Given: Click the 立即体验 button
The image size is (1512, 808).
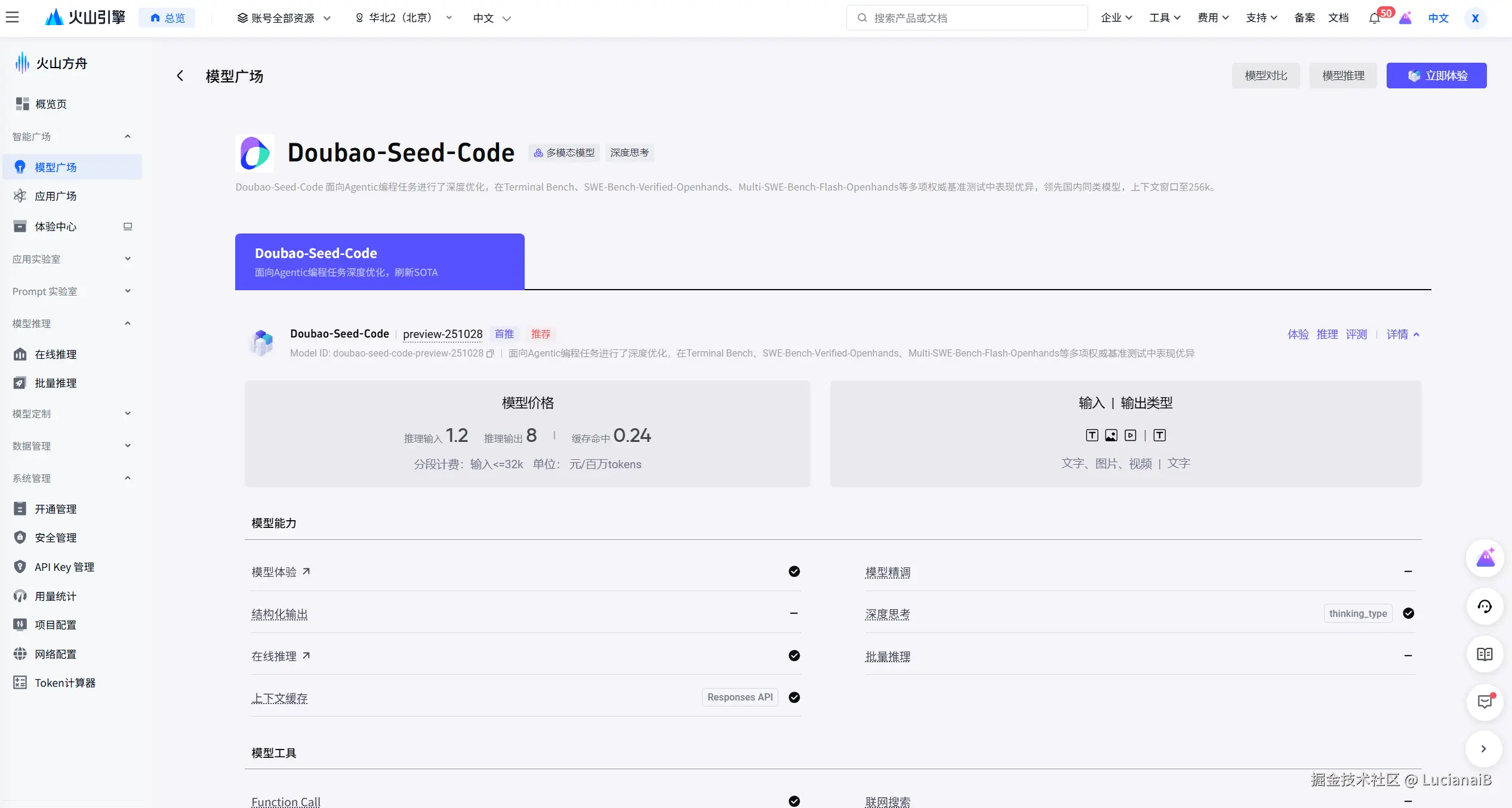Looking at the screenshot, I should tap(1436, 76).
